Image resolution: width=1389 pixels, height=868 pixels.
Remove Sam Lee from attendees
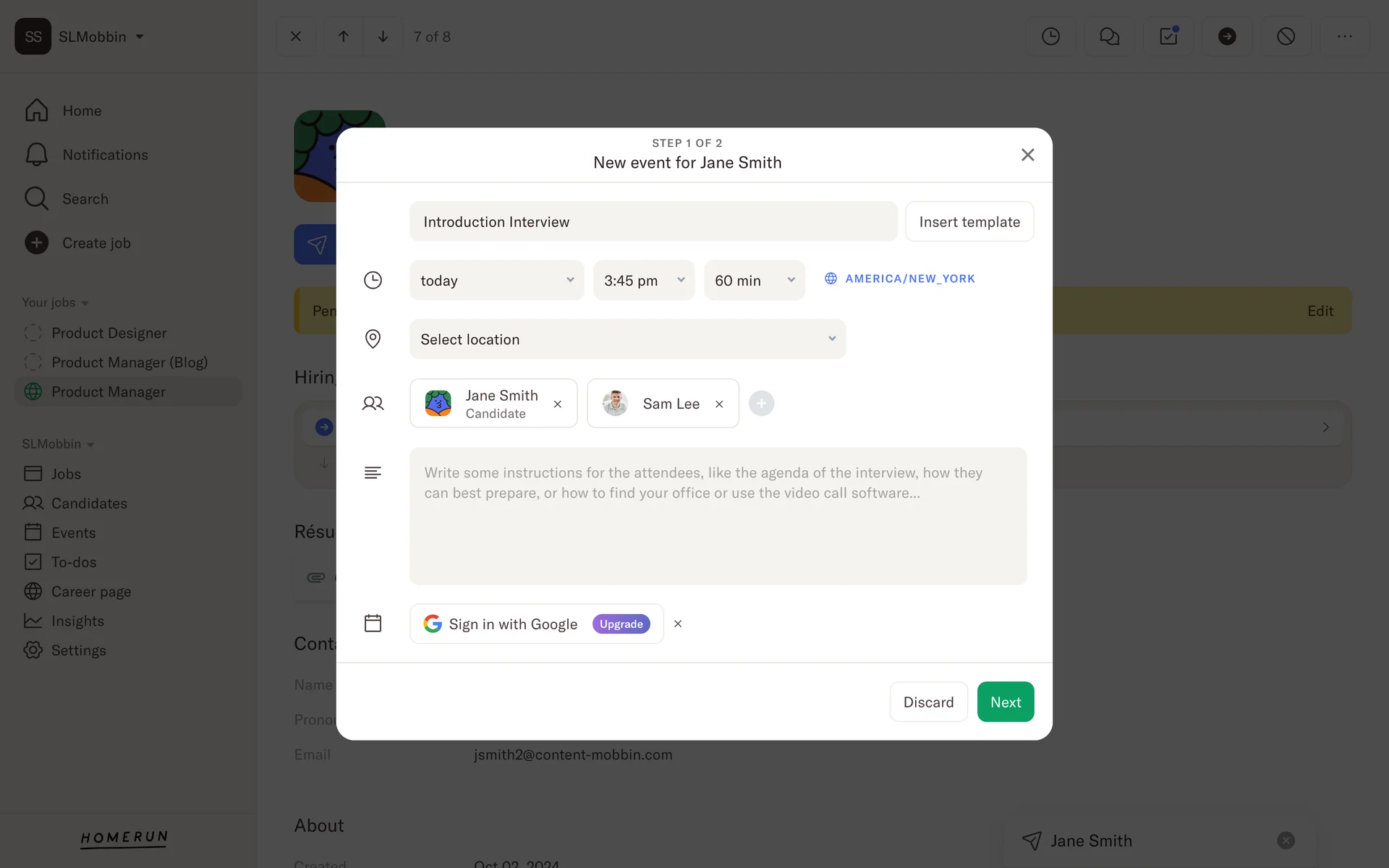(x=719, y=404)
